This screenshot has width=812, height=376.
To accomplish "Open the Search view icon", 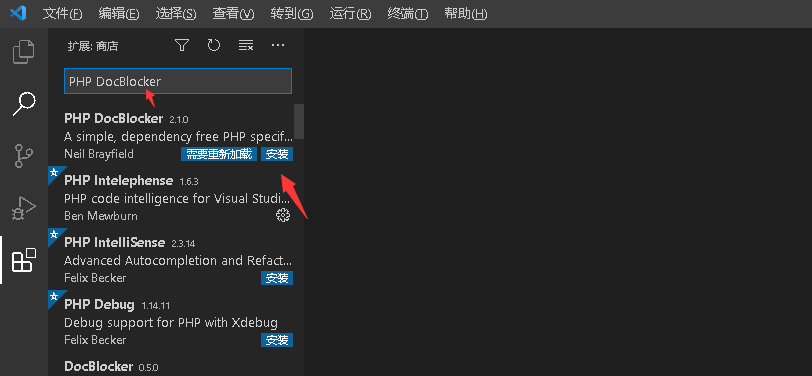I will [x=24, y=104].
